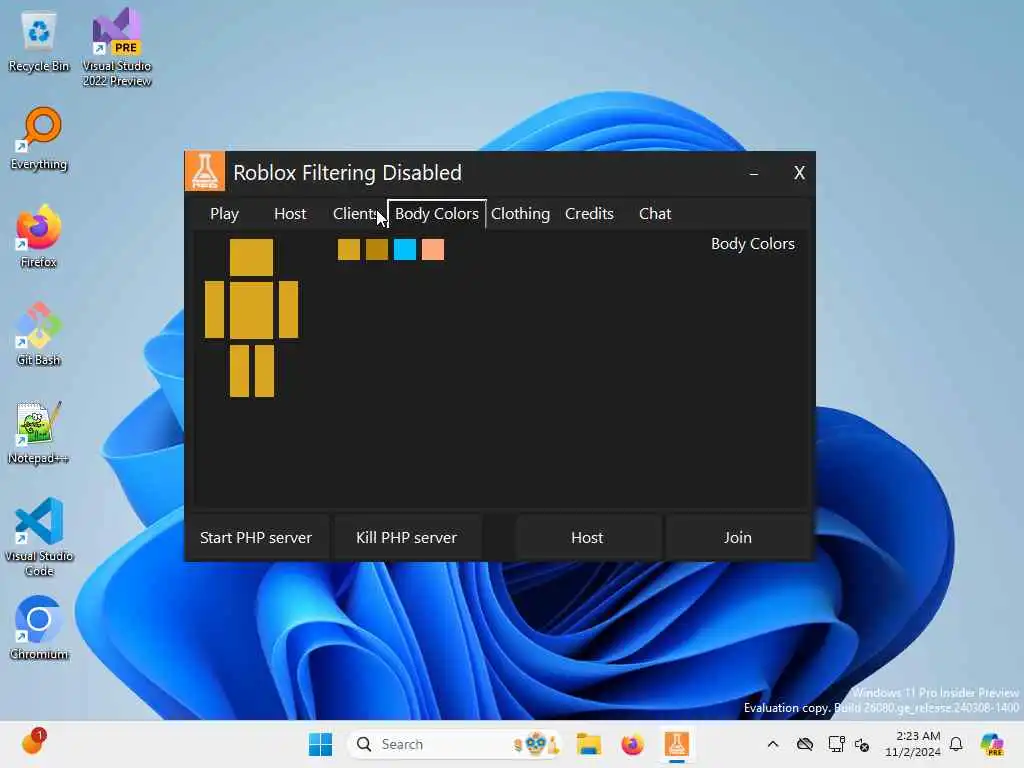Open Everything search desktop shortcut
The height and width of the screenshot is (768, 1024).
click(x=39, y=139)
